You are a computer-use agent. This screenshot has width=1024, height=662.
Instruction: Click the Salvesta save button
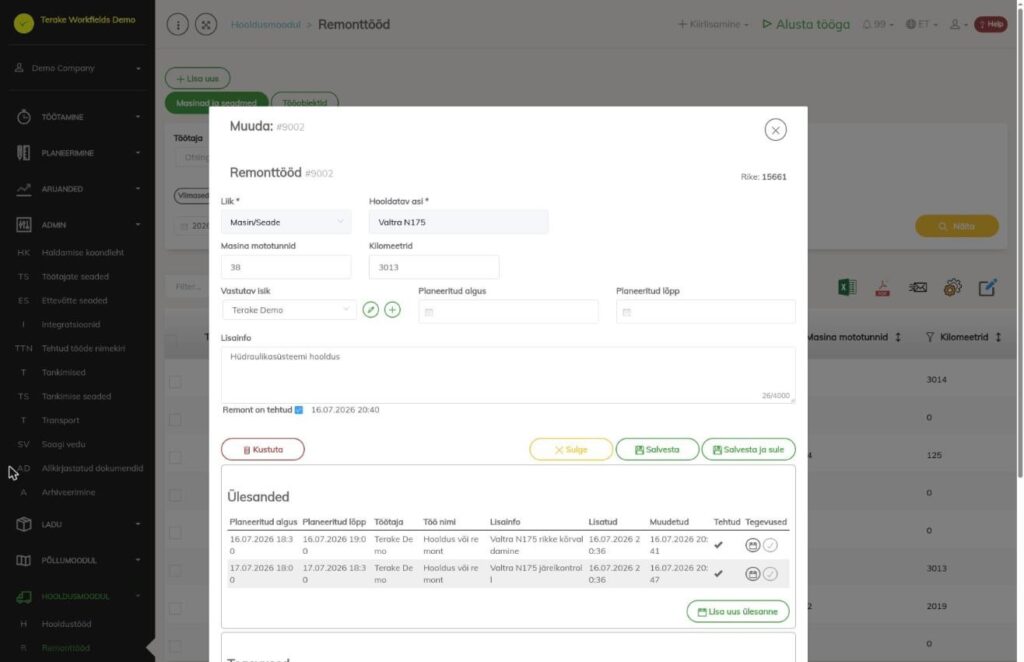pyautogui.click(x=657, y=450)
